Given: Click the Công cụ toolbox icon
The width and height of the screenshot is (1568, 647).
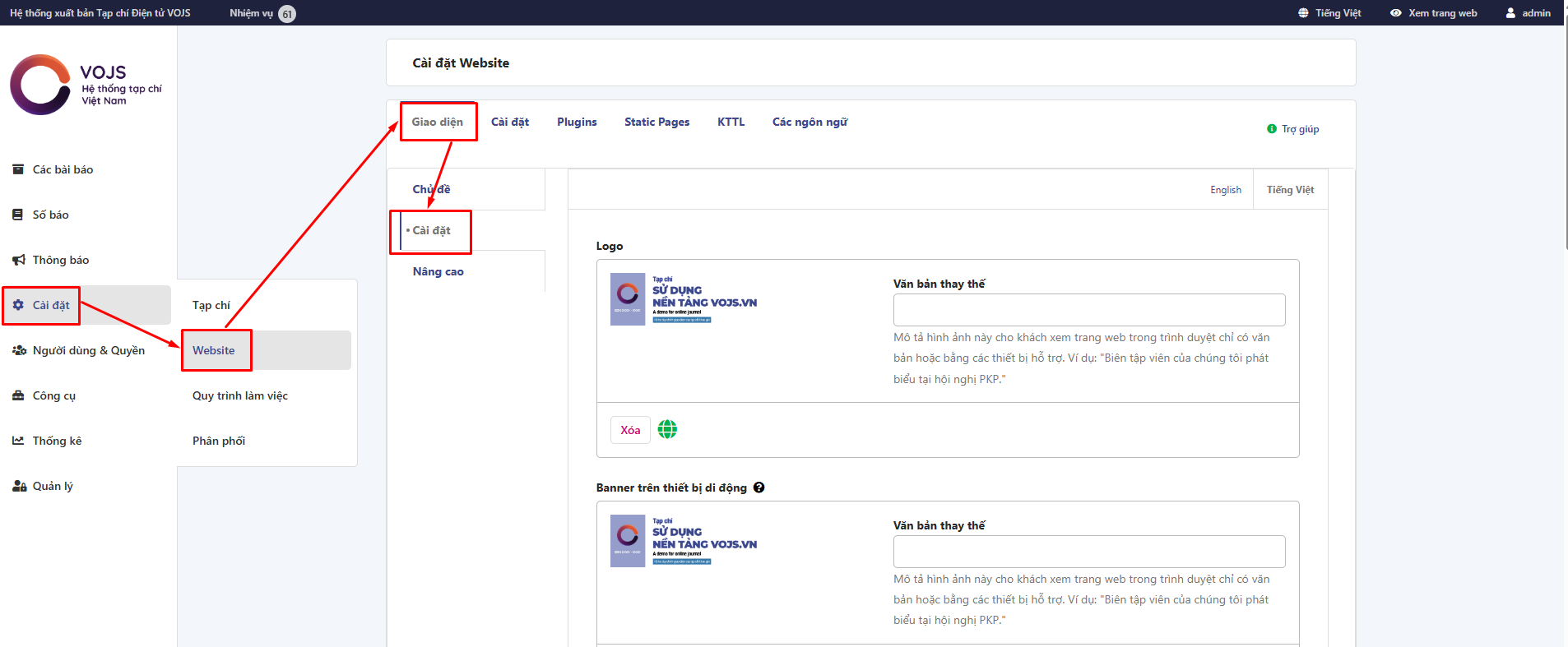Looking at the screenshot, I should (18, 395).
